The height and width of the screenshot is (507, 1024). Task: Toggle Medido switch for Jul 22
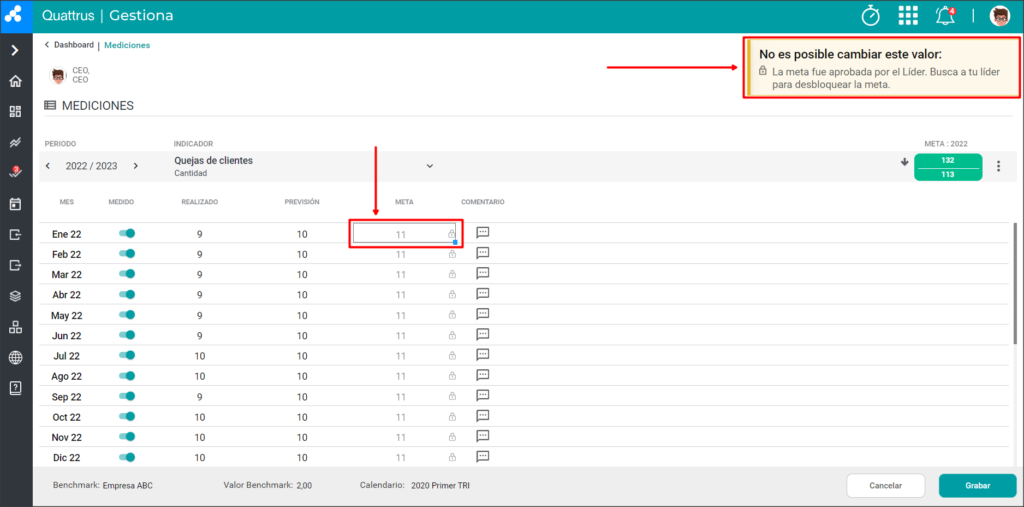127,355
